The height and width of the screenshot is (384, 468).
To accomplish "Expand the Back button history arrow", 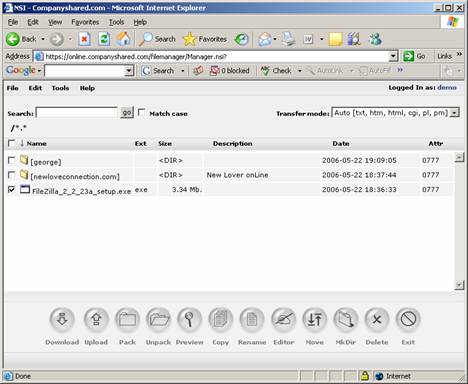I will tap(43, 39).
